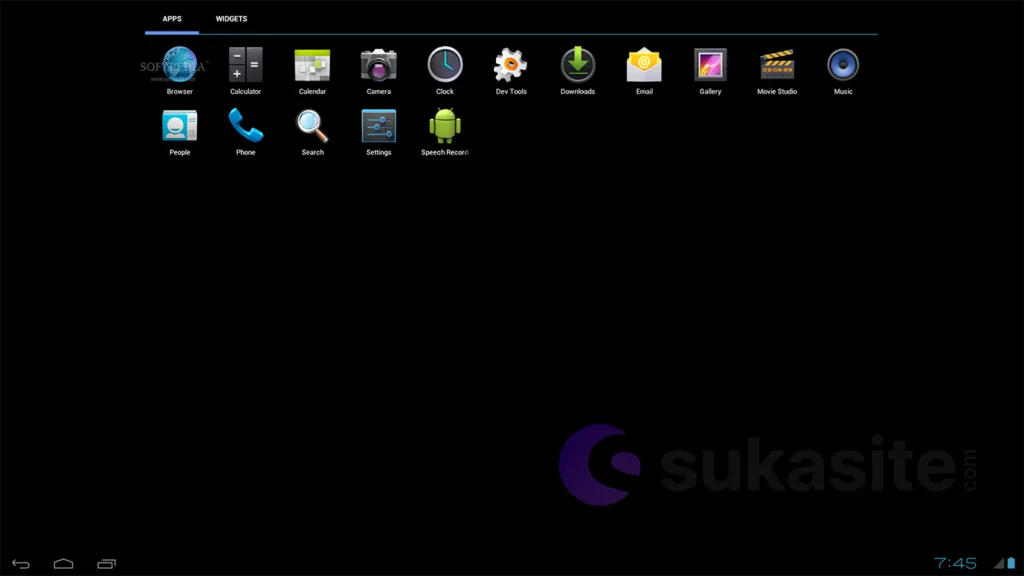
Task: Tap the signal strength icon
Action: tap(999, 563)
